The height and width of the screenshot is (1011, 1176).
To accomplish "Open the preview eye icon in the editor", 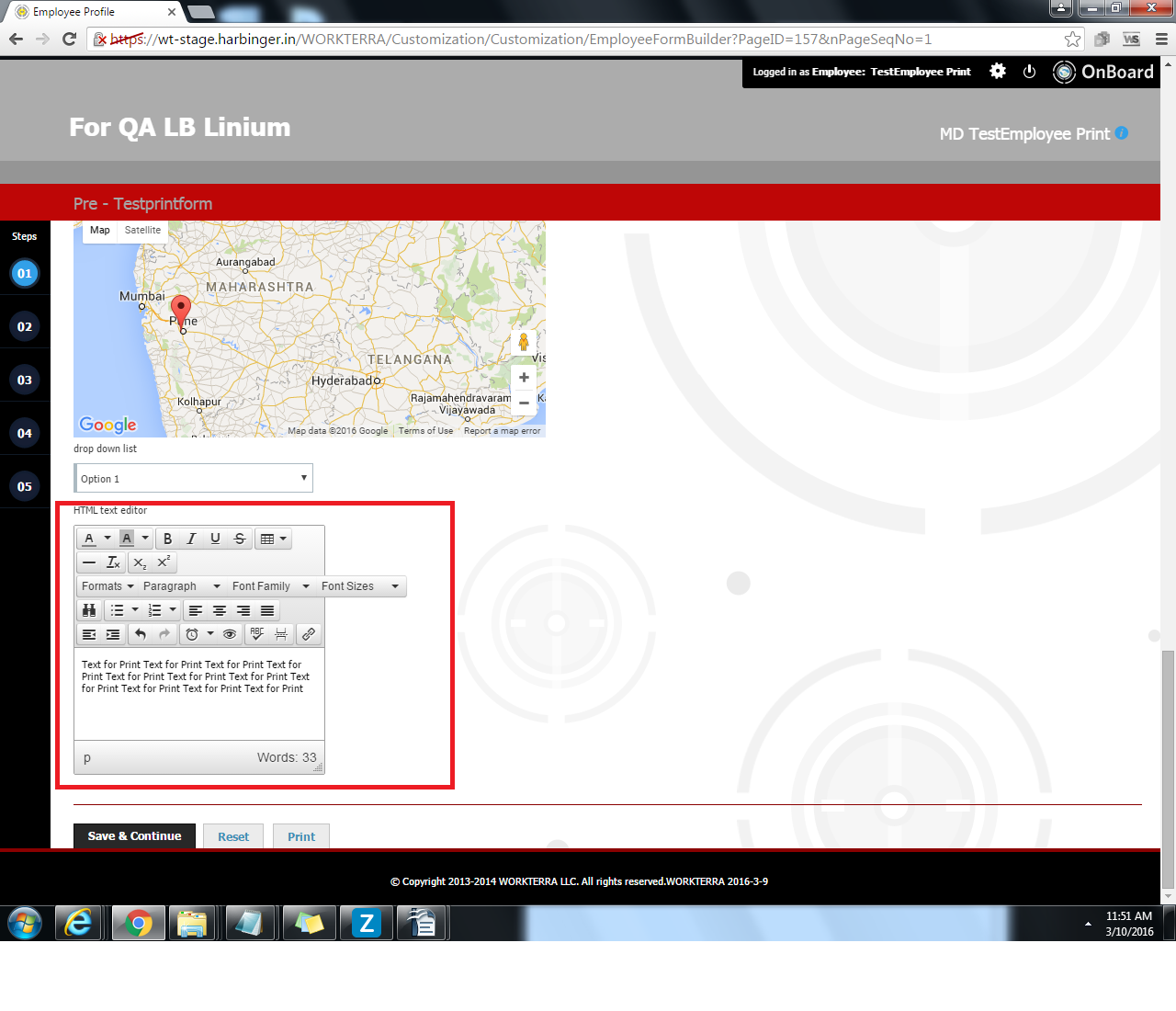I will click(230, 634).
